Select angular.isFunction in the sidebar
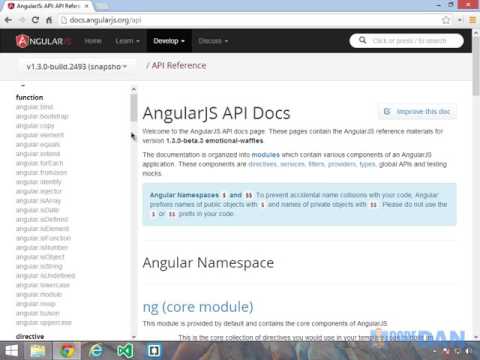Screen dimensions: 480x360 click(x=43, y=238)
